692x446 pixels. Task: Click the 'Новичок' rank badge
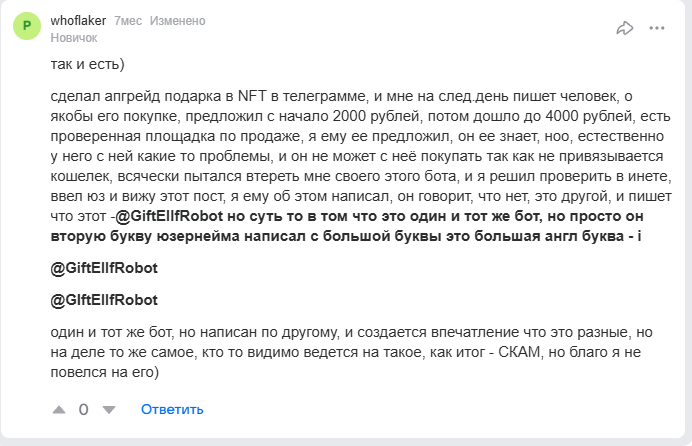point(74,37)
